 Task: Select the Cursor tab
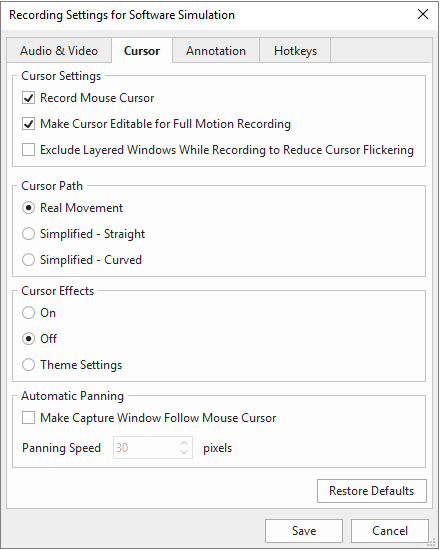pyautogui.click(x=142, y=51)
